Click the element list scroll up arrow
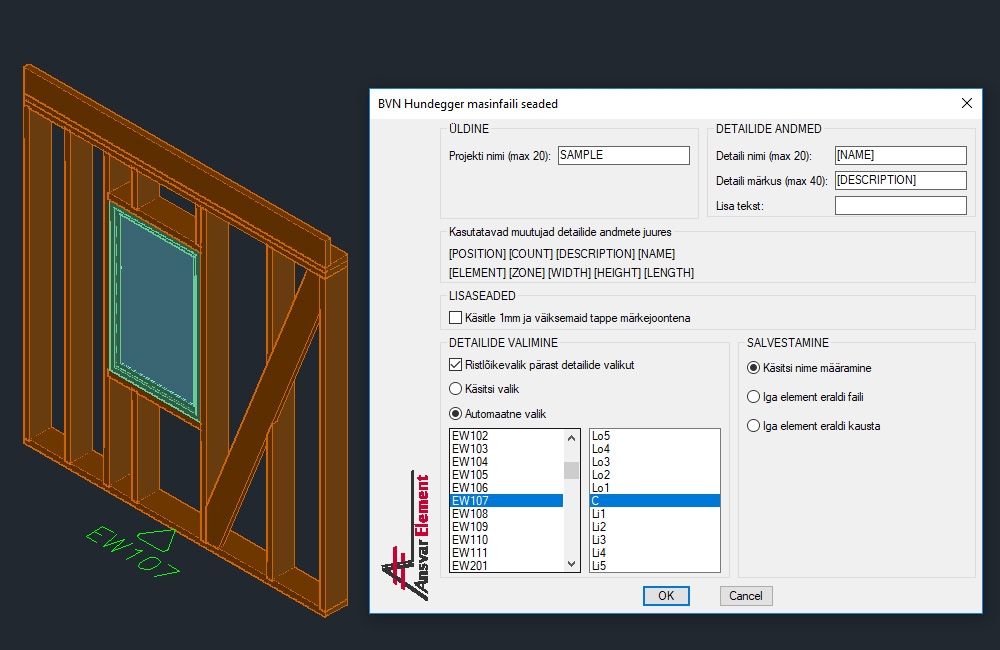 571,438
